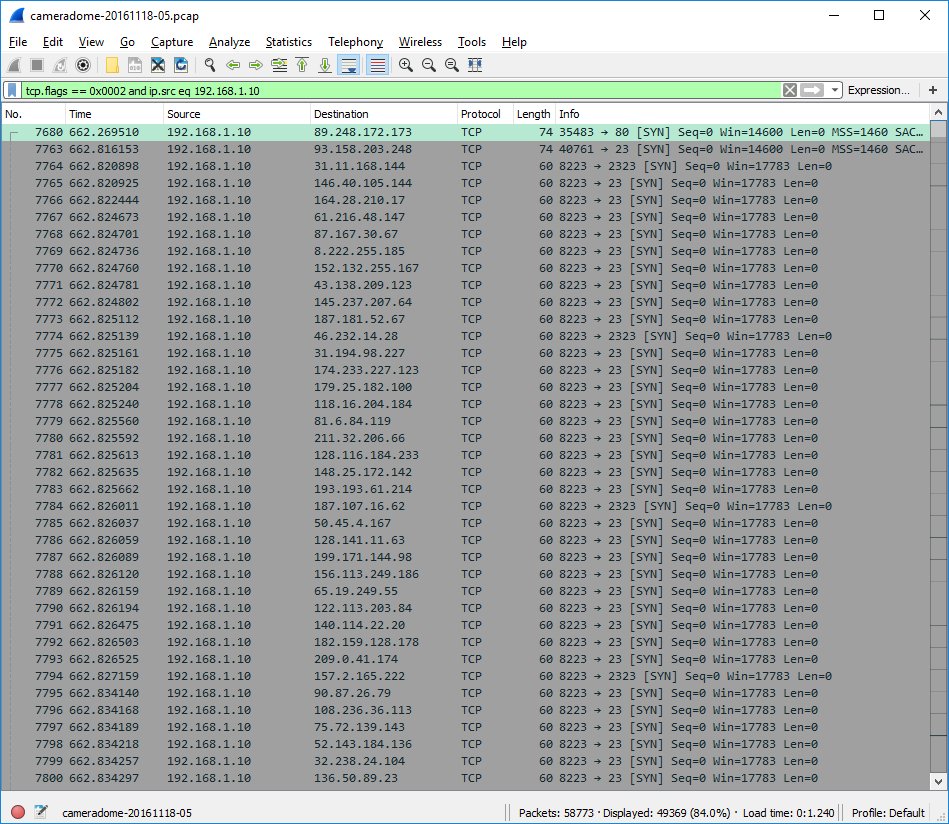This screenshot has width=949, height=824.
Task: Open capture options gear icon
Action: (x=83, y=65)
